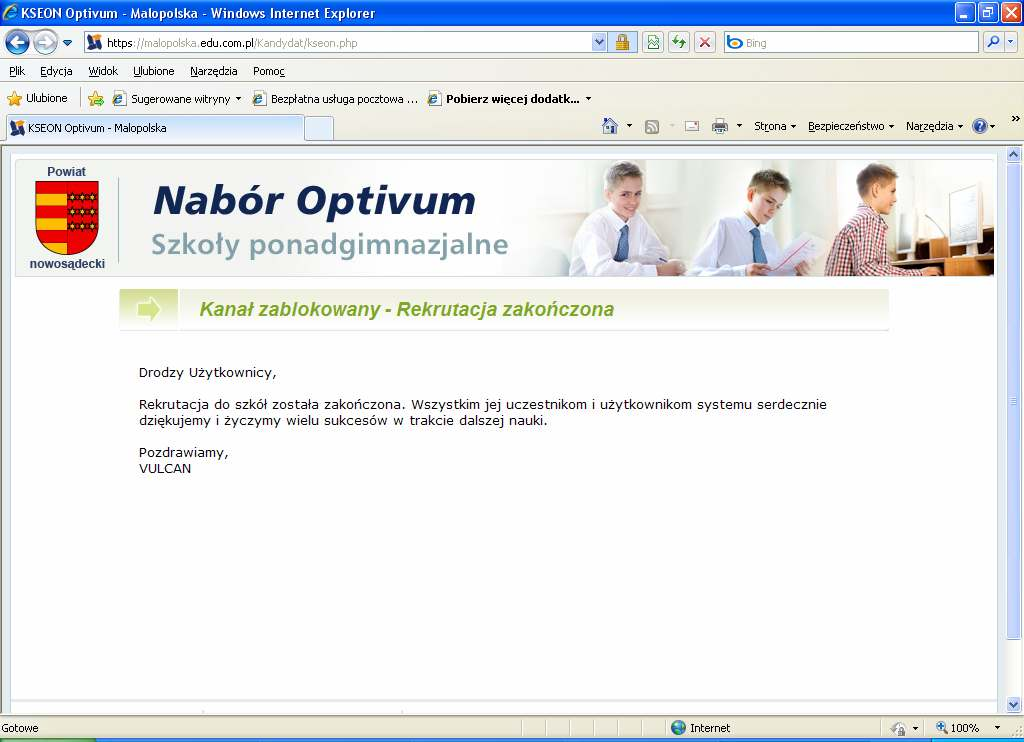Click the browser Back arrow button
The width and height of the screenshot is (1024, 742).
tap(17, 43)
